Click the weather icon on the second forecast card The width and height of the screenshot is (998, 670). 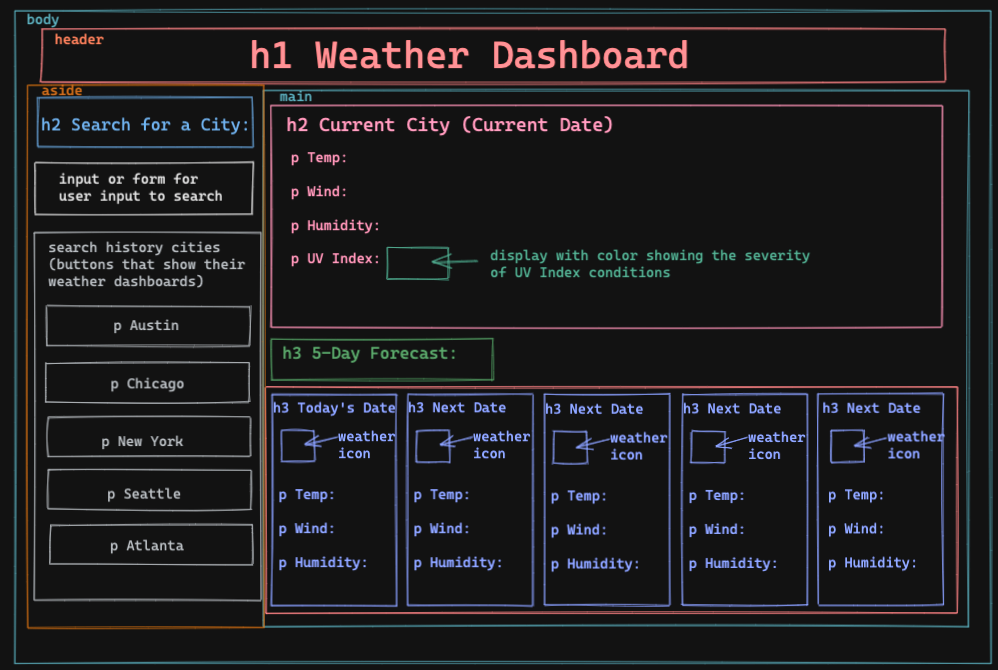point(432,446)
